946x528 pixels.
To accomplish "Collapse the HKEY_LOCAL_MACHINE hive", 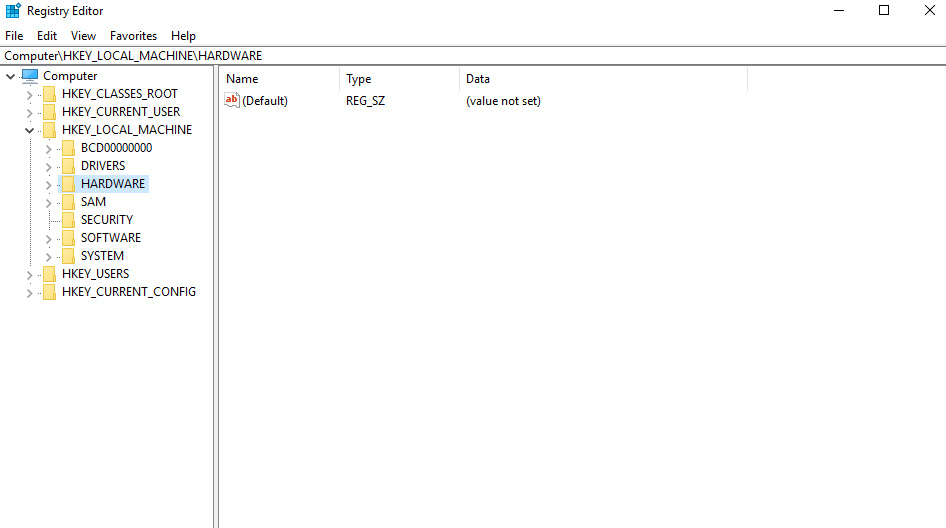I will coord(30,130).
